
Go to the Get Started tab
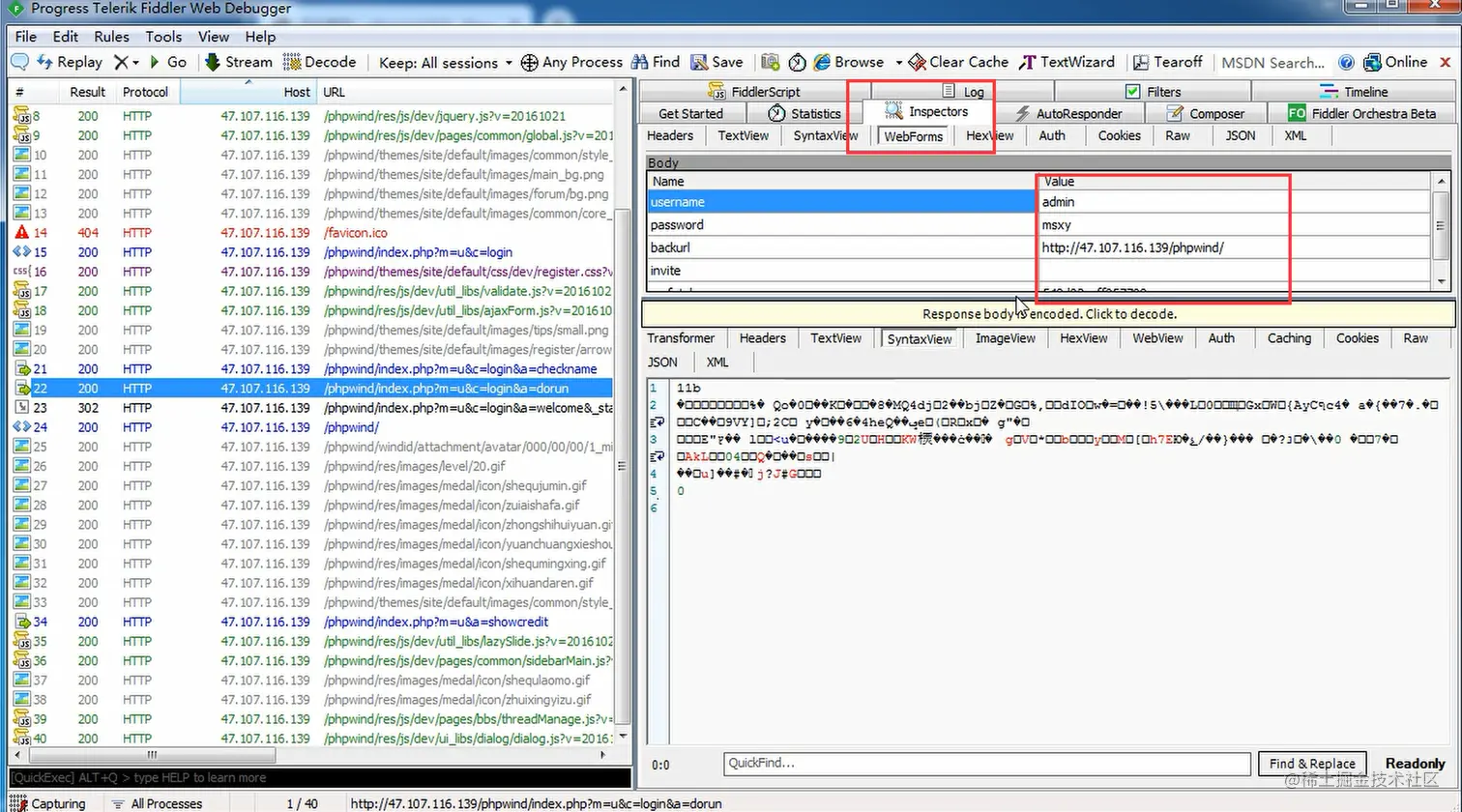tap(690, 113)
